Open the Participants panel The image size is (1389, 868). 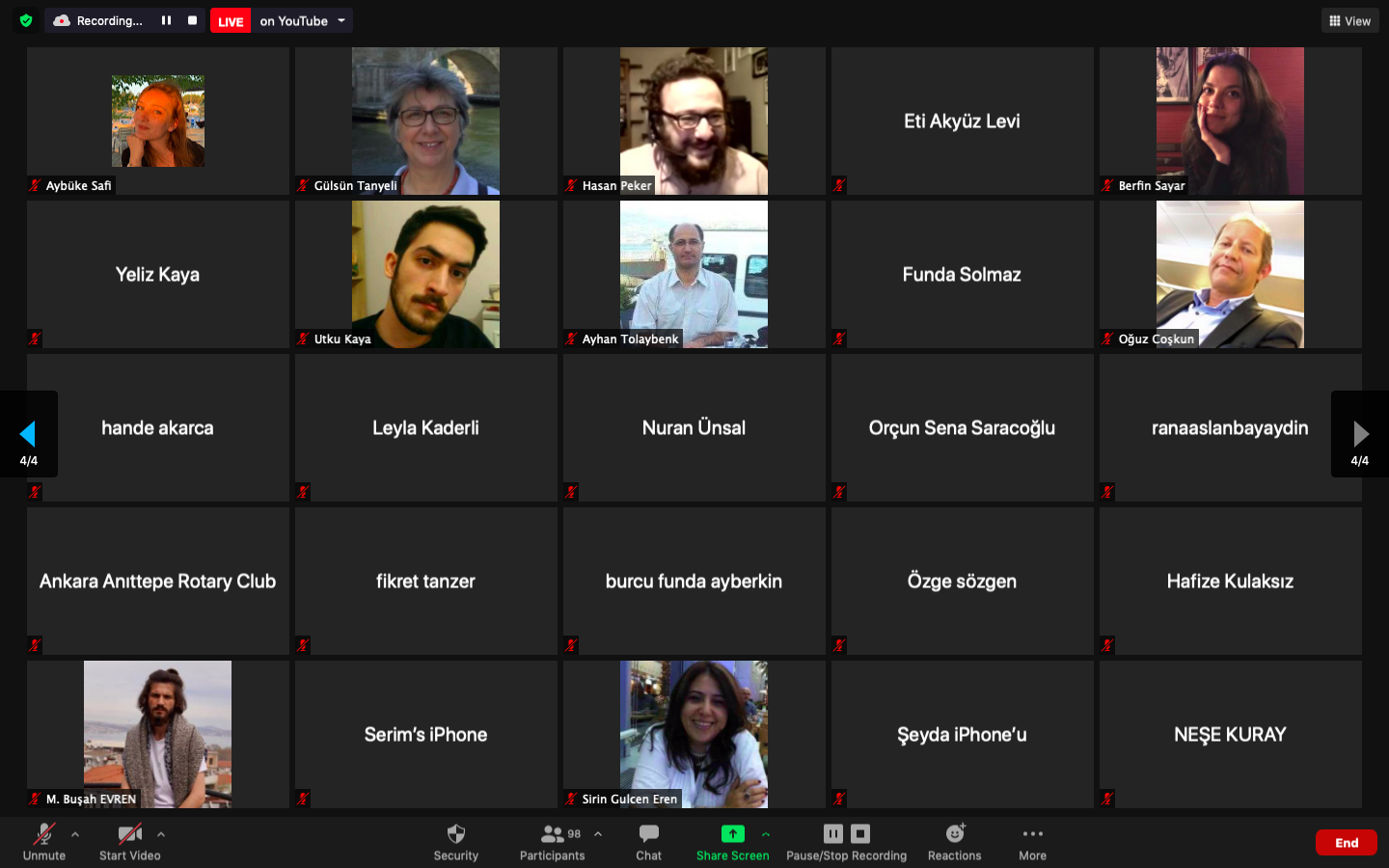point(553,841)
